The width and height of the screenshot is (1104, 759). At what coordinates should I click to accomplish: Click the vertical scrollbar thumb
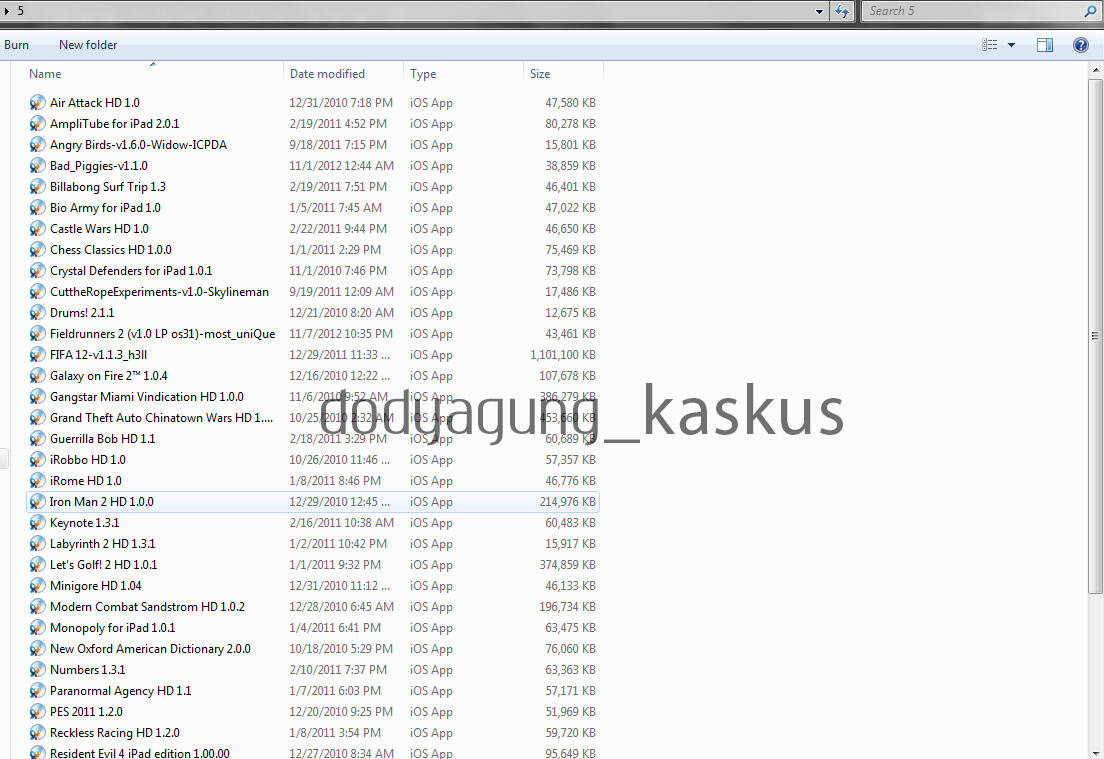[1095, 337]
